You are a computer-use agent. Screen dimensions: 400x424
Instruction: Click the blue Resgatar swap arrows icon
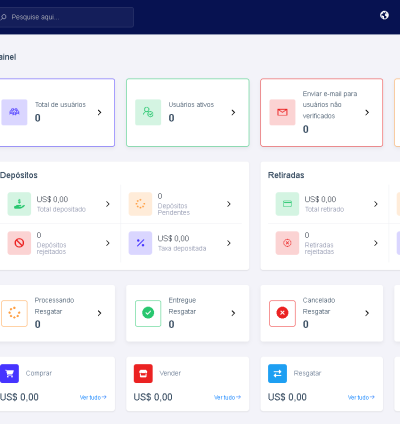pos(277,373)
